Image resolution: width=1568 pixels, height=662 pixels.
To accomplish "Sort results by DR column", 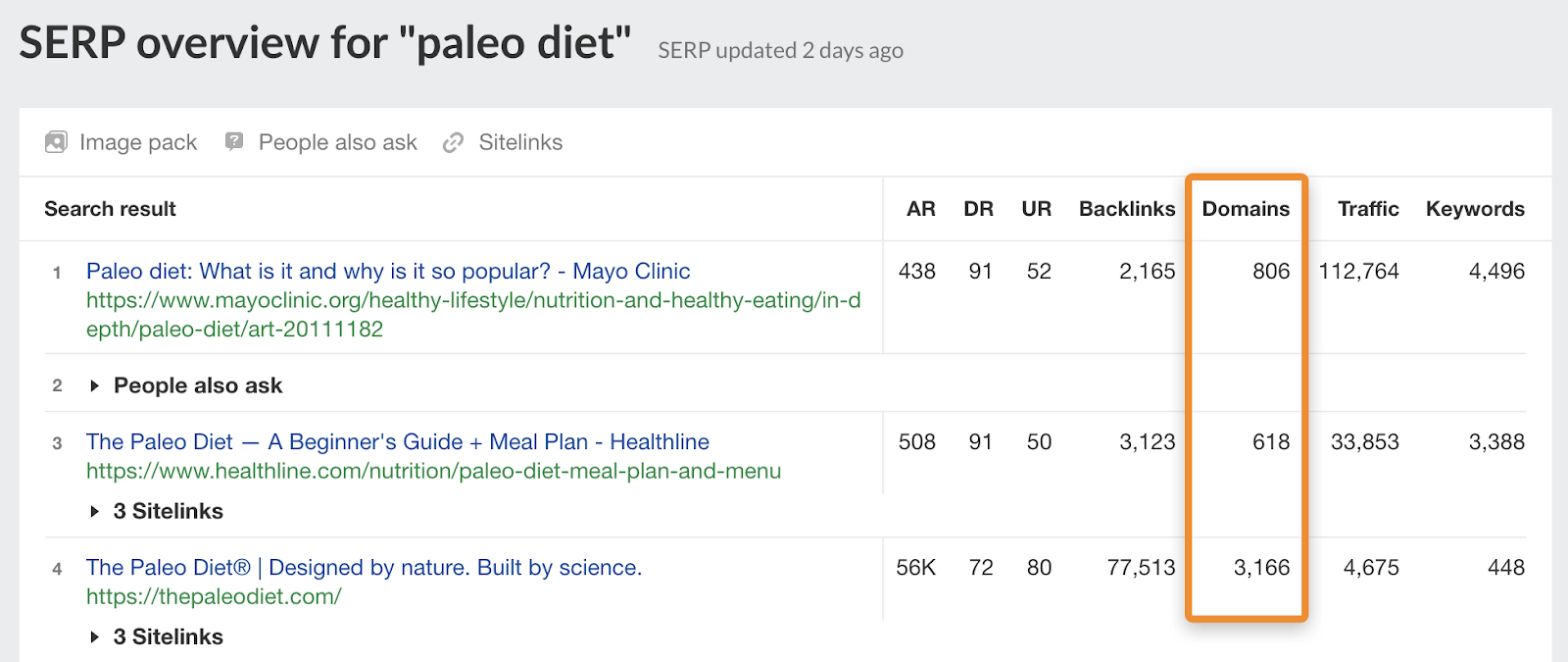I will click(x=979, y=208).
